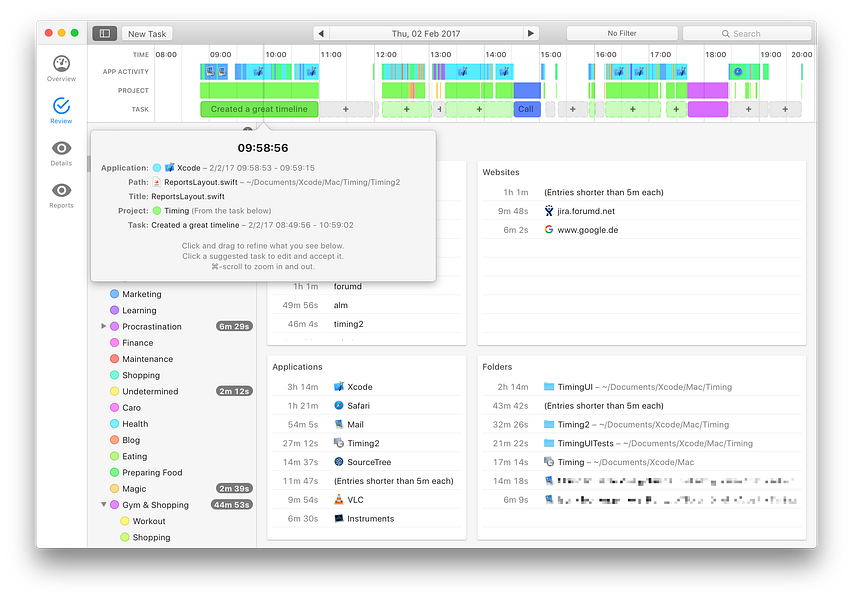Select the blue Call task block

pyautogui.click(x=527, y=109)
